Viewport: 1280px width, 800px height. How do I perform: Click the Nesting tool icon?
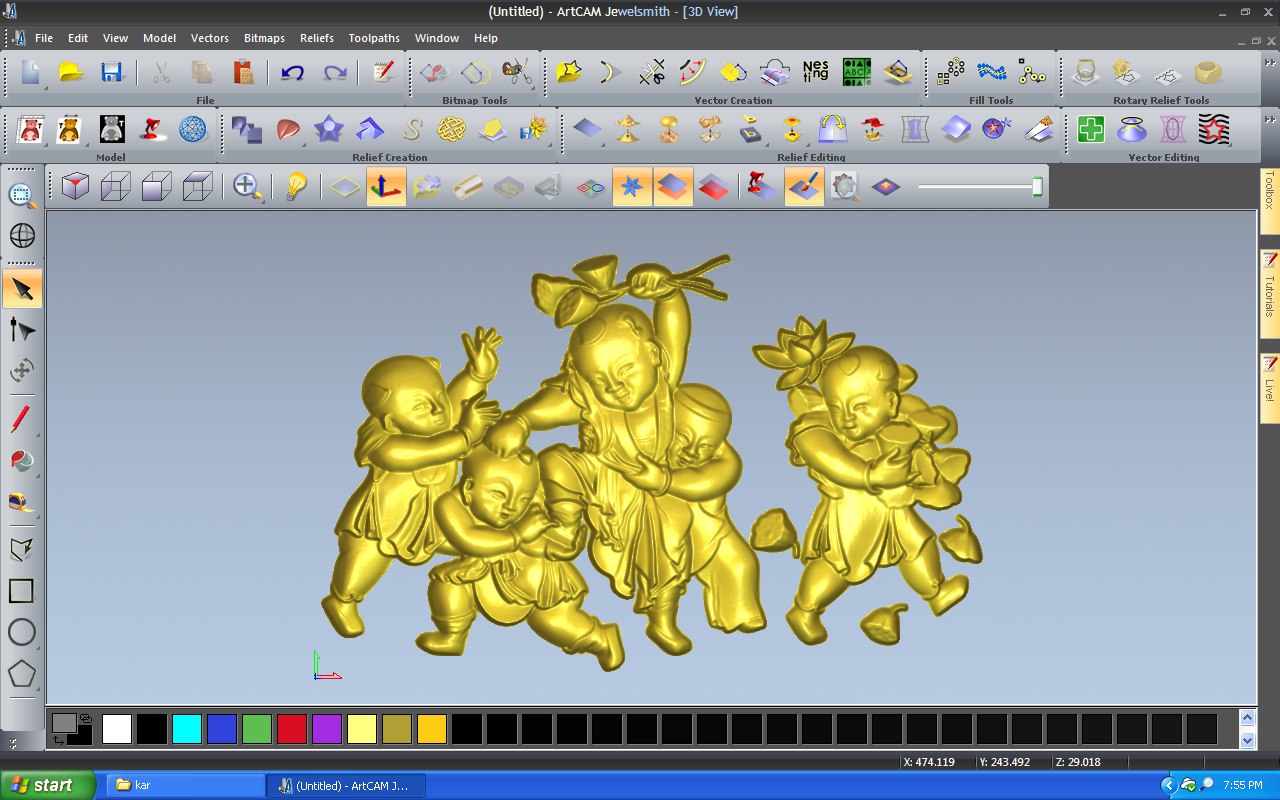pos(816,72)
